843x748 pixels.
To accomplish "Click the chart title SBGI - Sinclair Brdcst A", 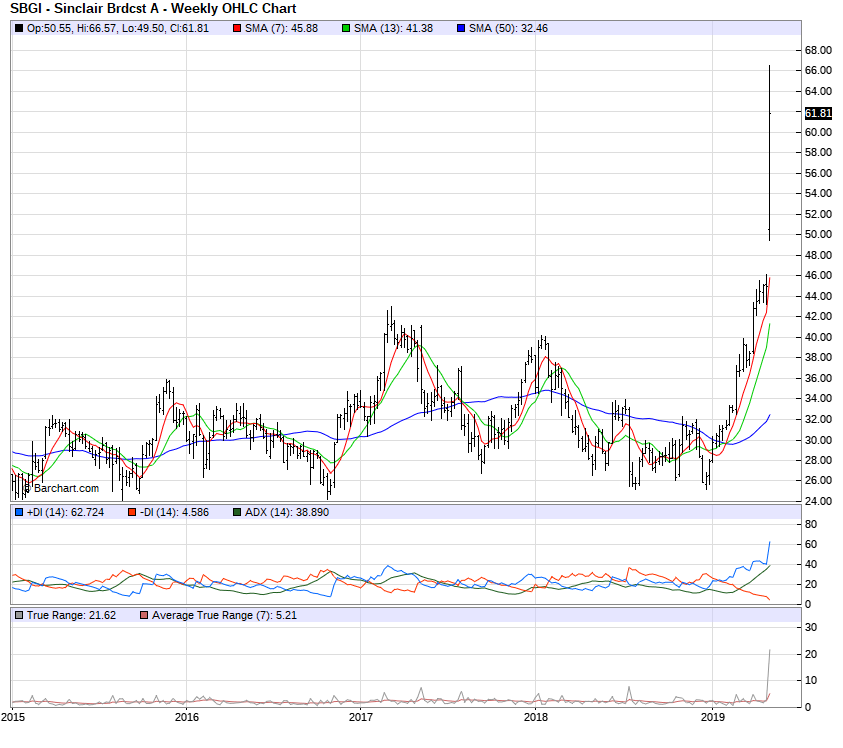I will (153, 9).
